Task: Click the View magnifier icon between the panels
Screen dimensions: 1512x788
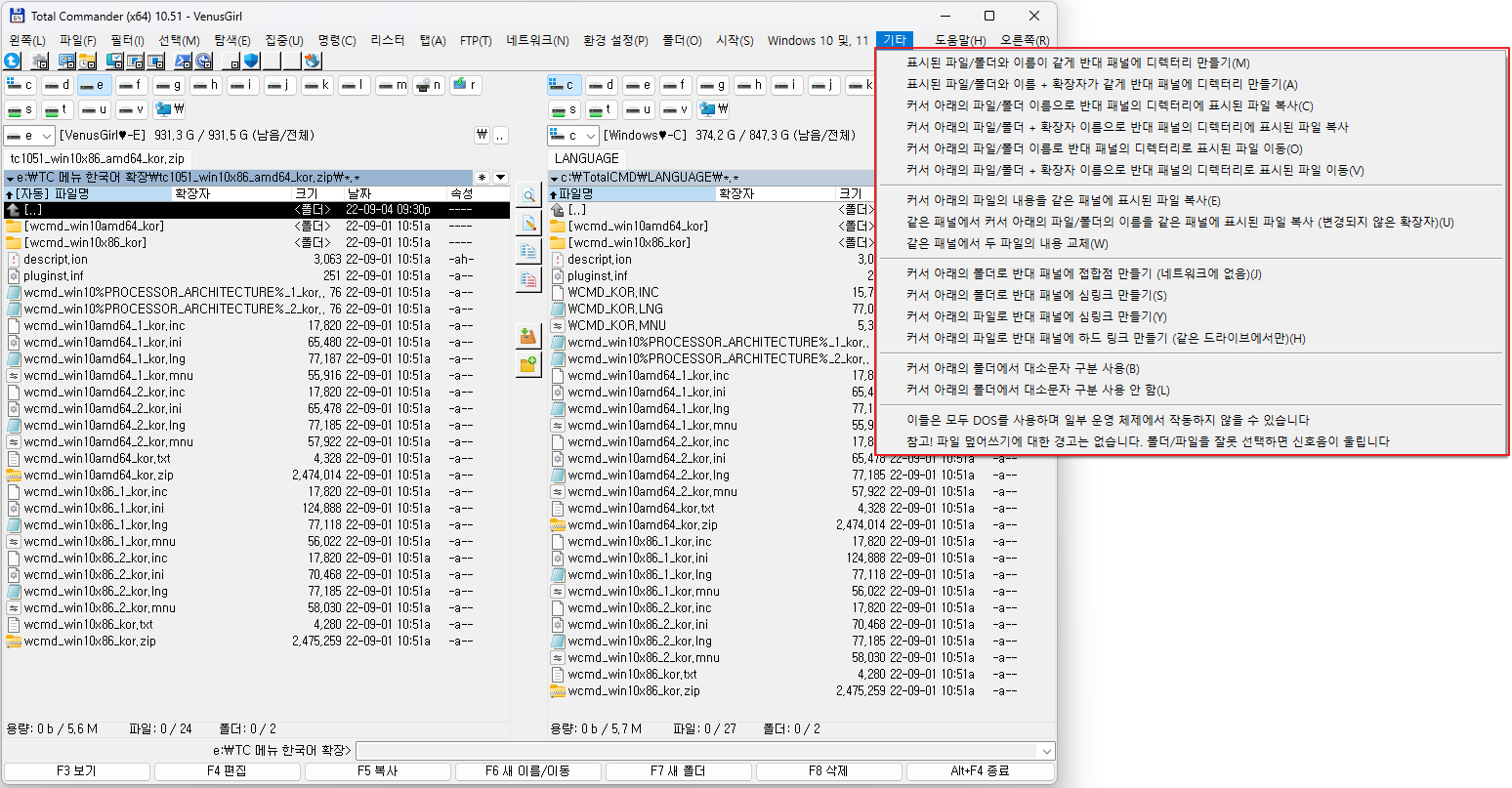Action: [x=528, y=195]
